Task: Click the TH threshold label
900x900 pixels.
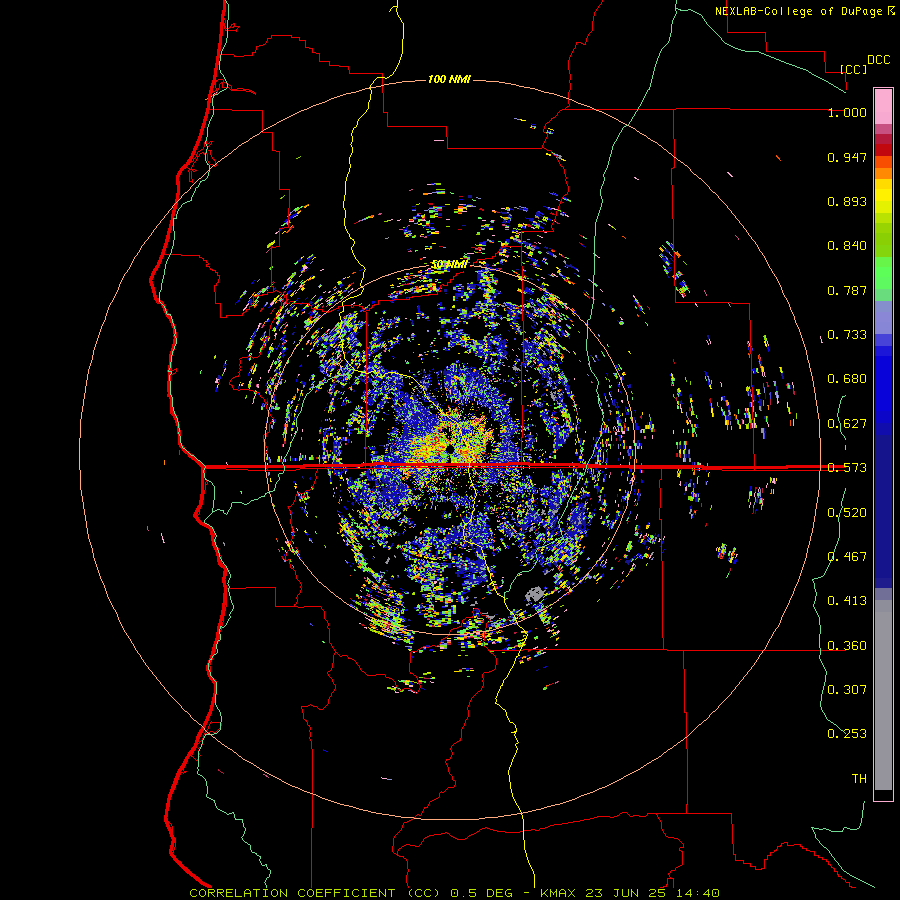Action: pyautogui.click(x=859, y=778)
